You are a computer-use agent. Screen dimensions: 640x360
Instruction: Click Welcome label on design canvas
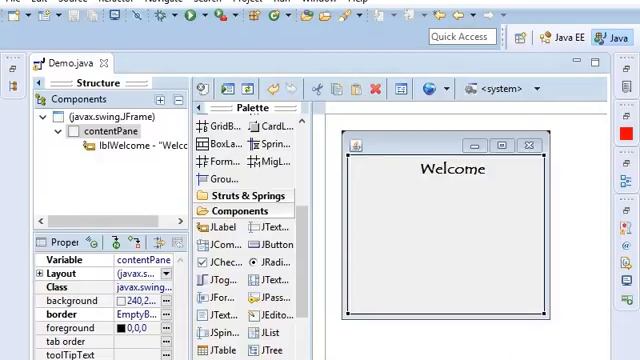pos(453,169)
